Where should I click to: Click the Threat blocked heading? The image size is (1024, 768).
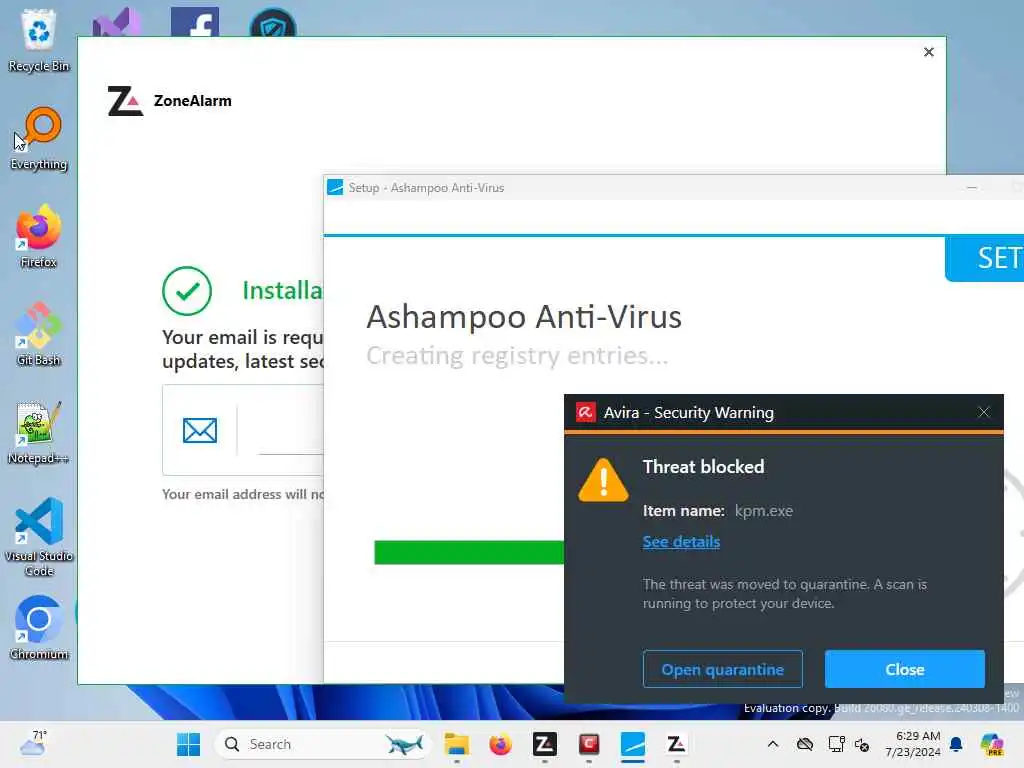click(x=703, y=466)
